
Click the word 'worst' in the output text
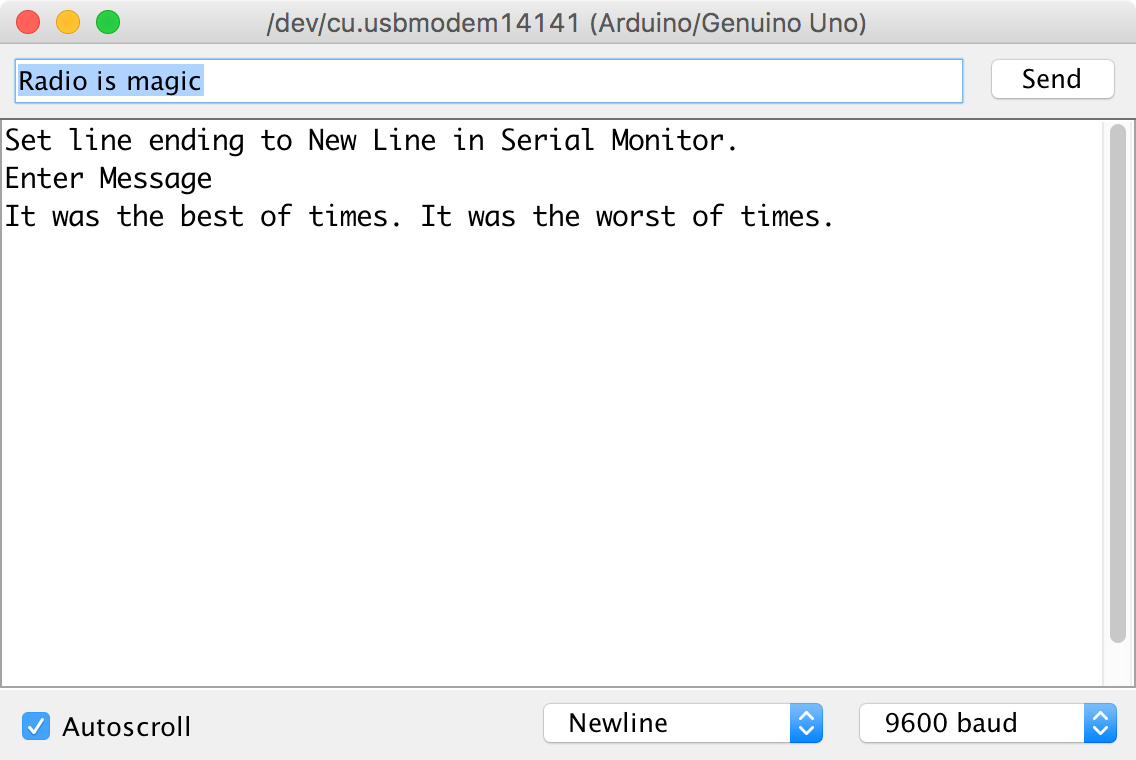[635, 217]
